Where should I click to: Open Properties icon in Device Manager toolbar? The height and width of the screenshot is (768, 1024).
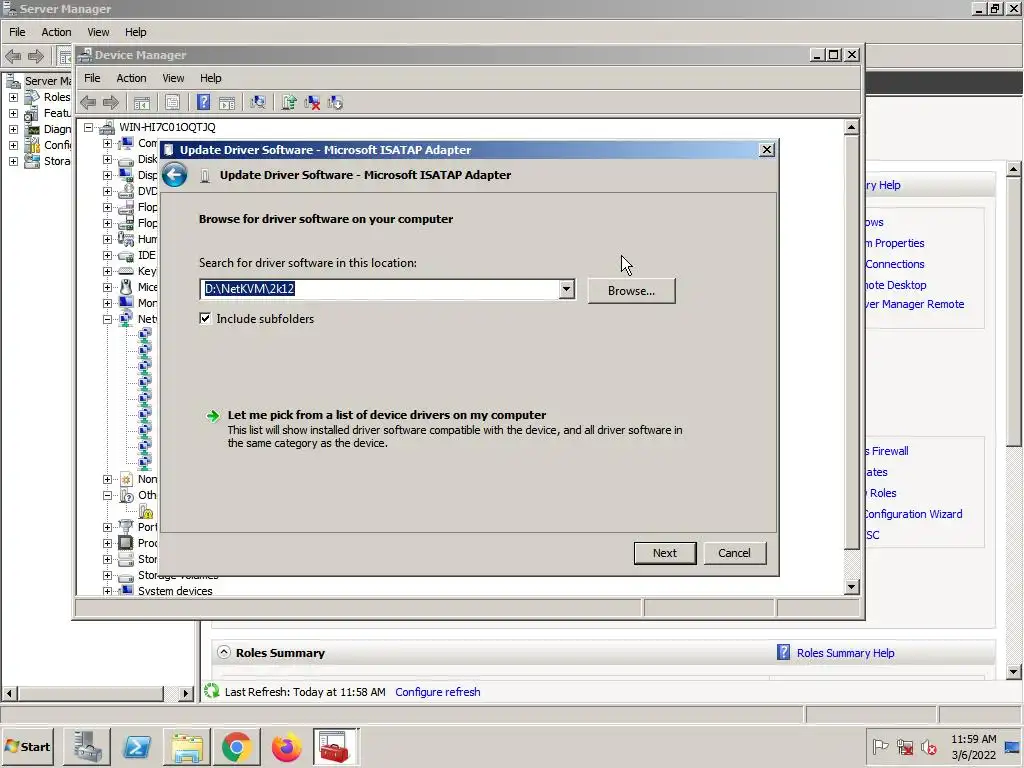click(172, 103)
